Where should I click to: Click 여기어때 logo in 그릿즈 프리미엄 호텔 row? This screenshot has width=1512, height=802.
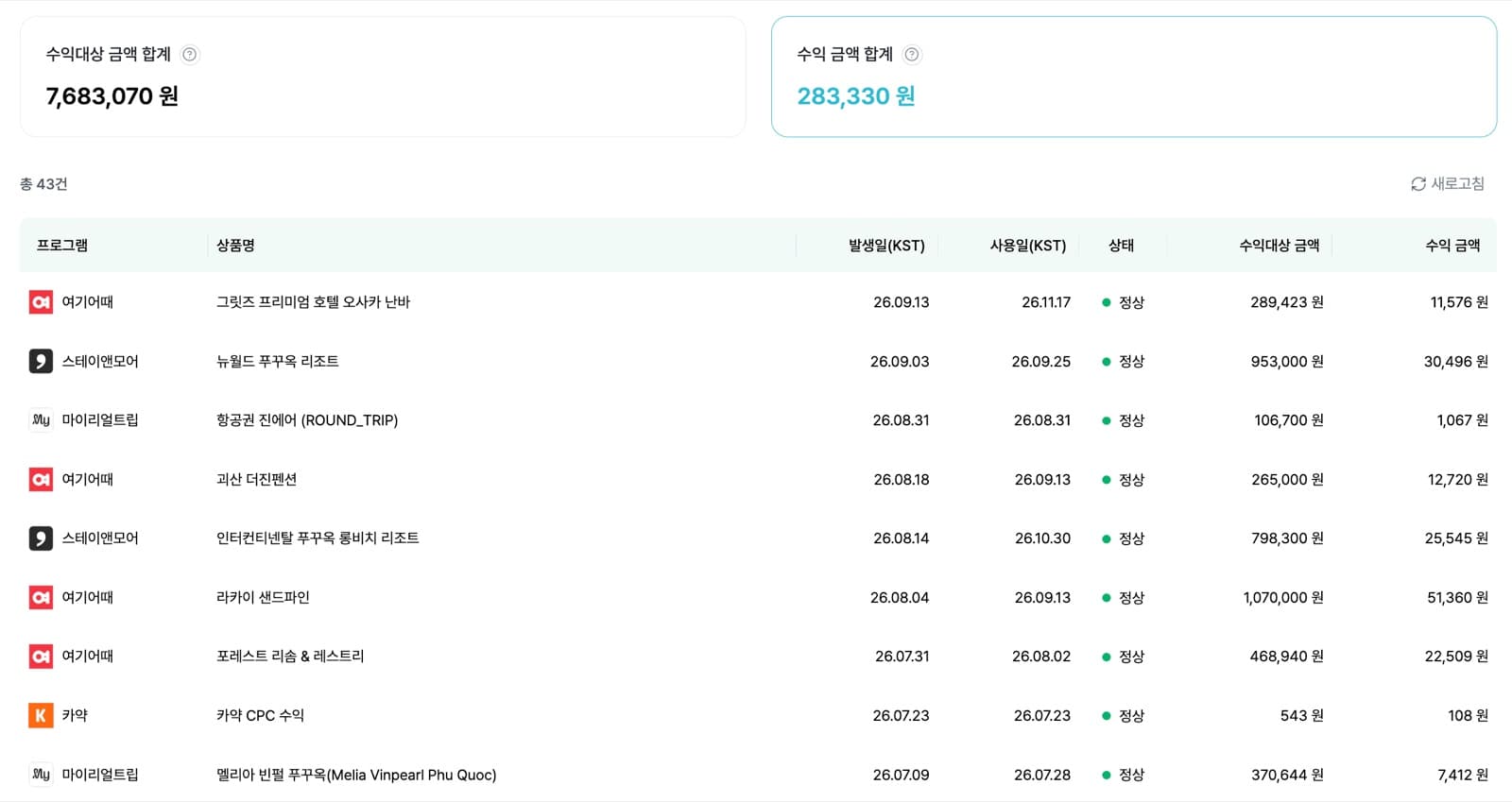(41, 302)
